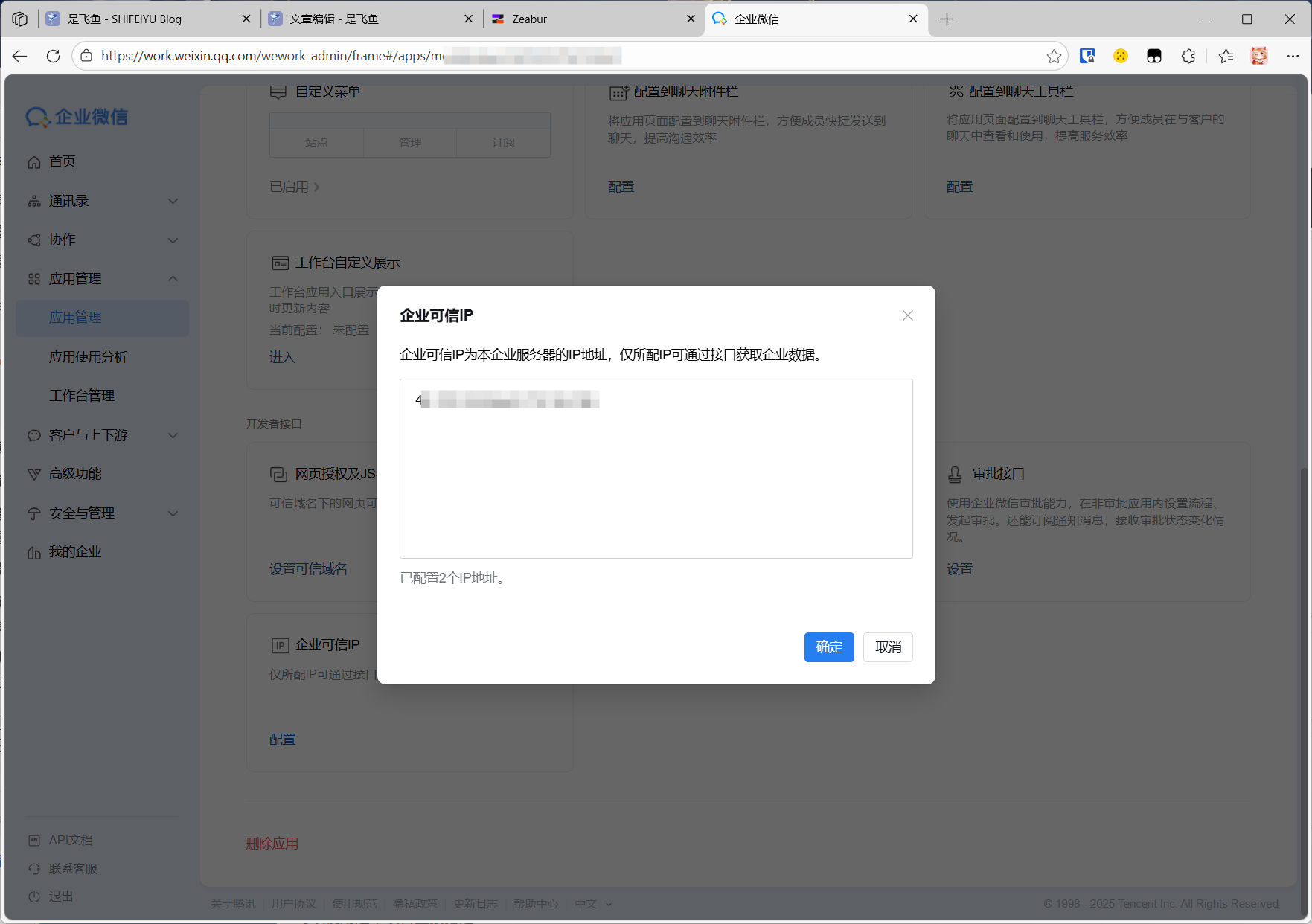Open a new browser tab

pos(947,19)
